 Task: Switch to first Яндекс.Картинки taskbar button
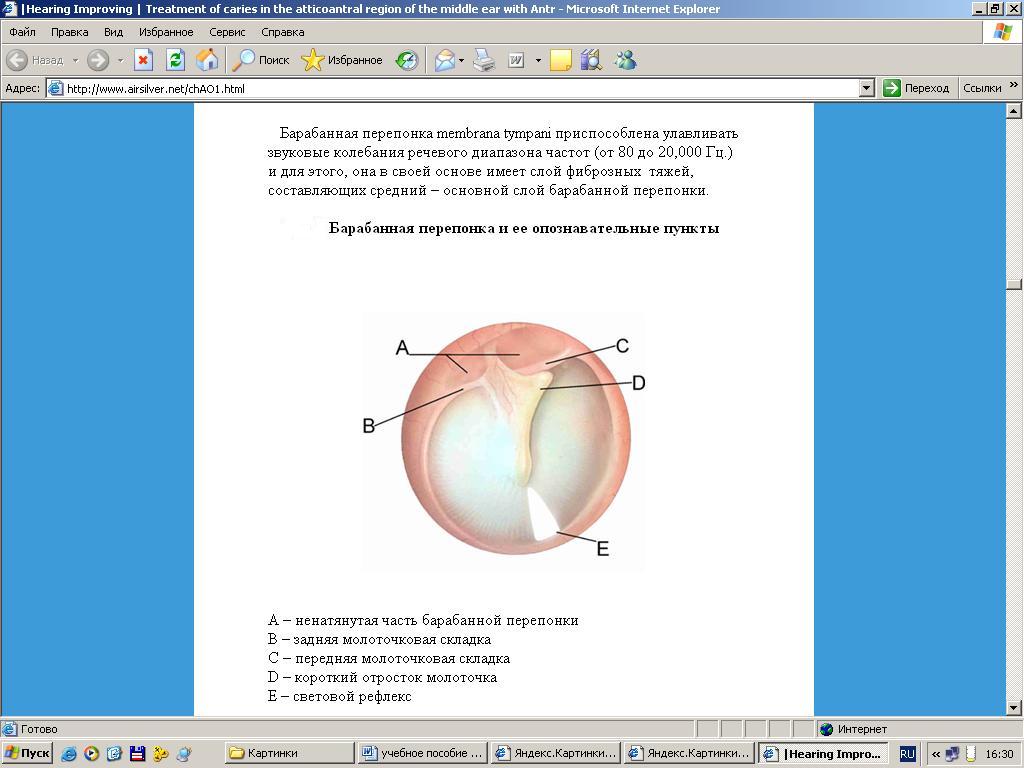556,753
